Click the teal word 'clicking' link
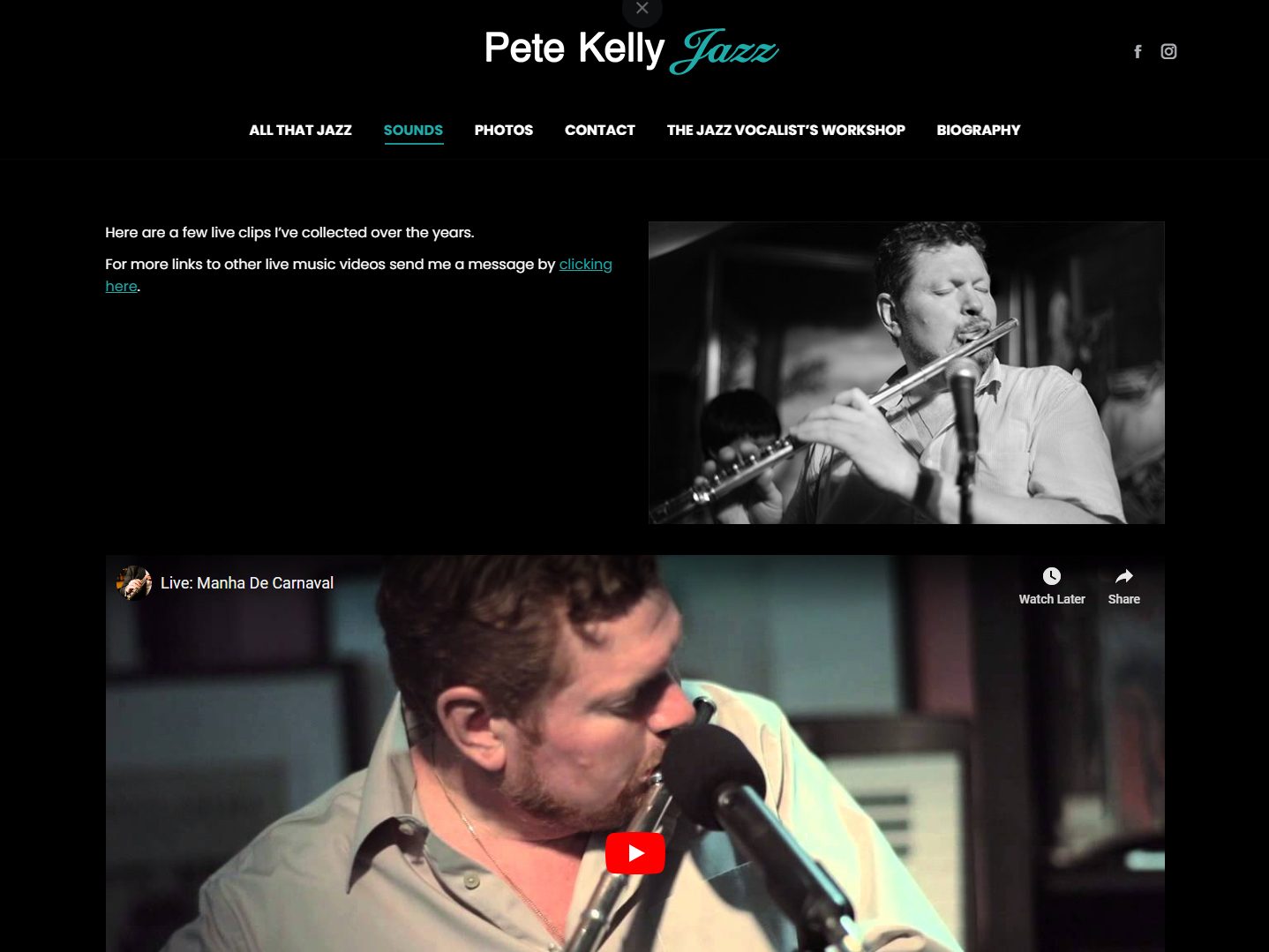The image size is (1269, 952). click(585, 265)
